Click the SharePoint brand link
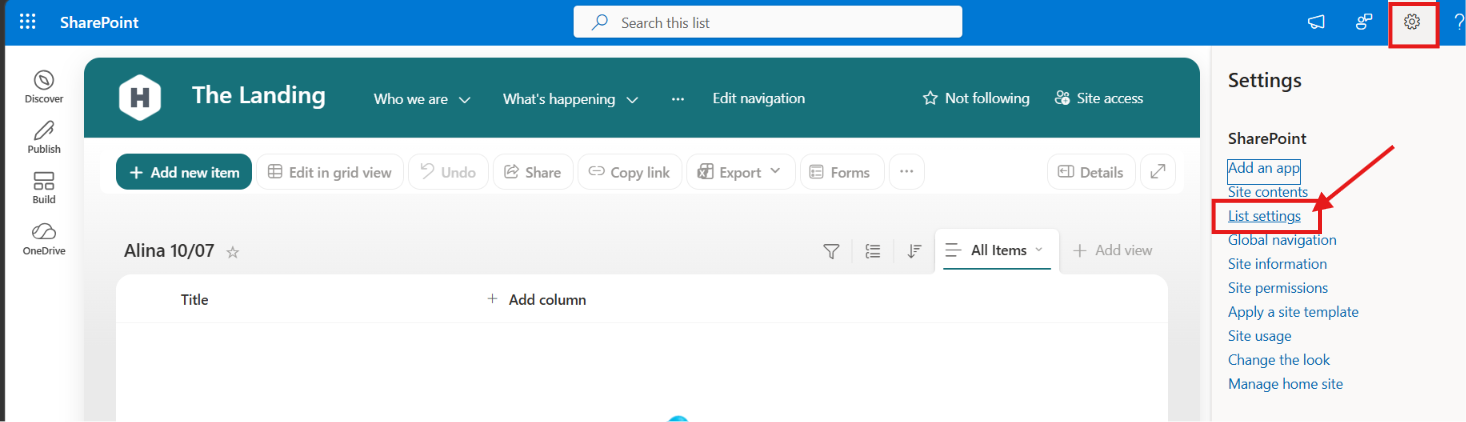 pos(99,22)
